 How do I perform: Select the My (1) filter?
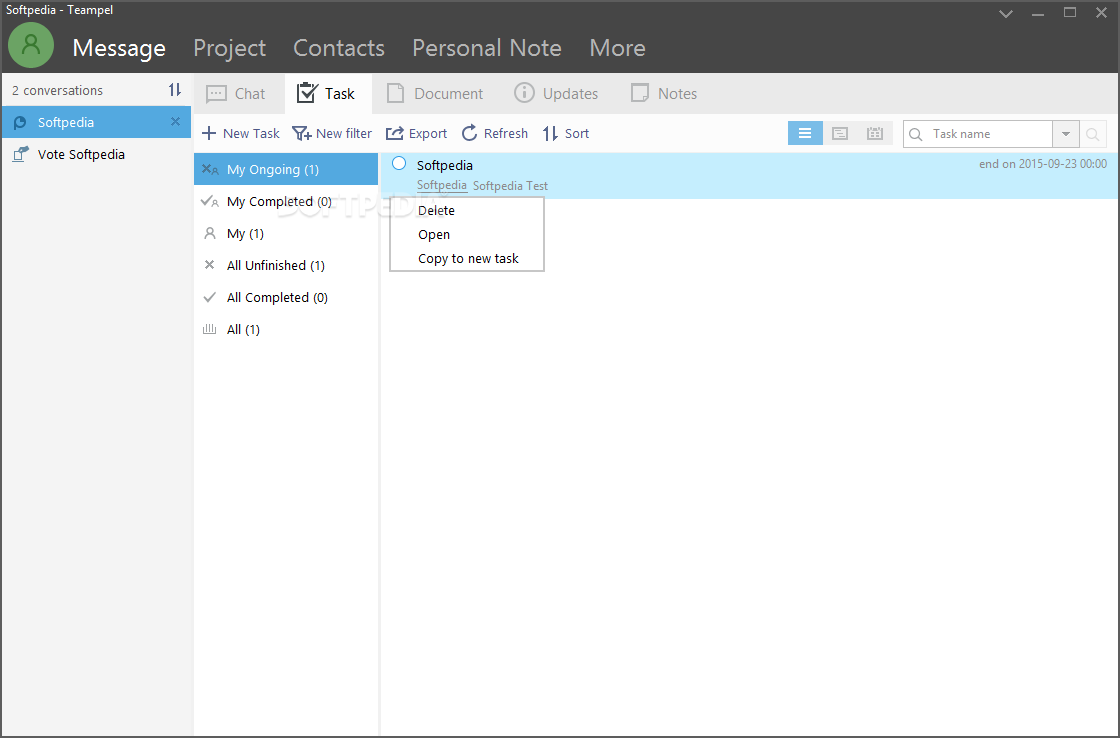[x=286, y=234]
